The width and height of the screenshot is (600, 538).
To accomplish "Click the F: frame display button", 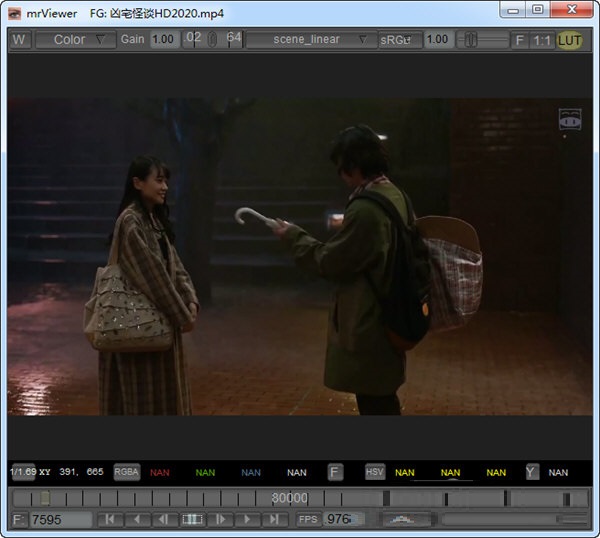I will [18, 520].
